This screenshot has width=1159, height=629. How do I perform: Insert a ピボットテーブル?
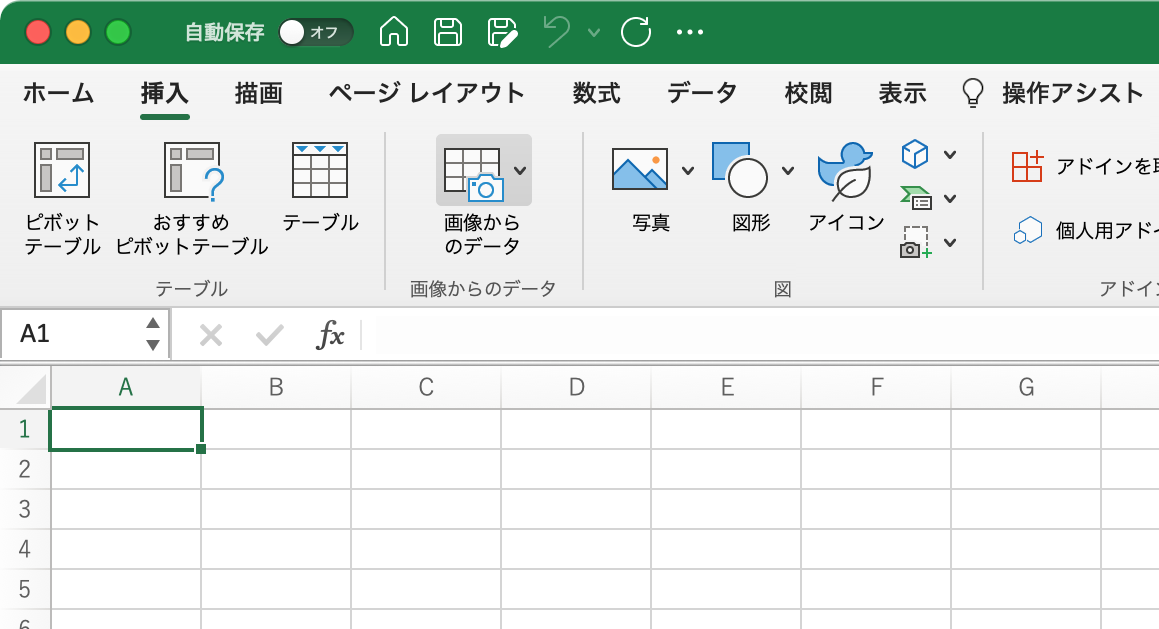pyautogui.click(x=62, y=199)
